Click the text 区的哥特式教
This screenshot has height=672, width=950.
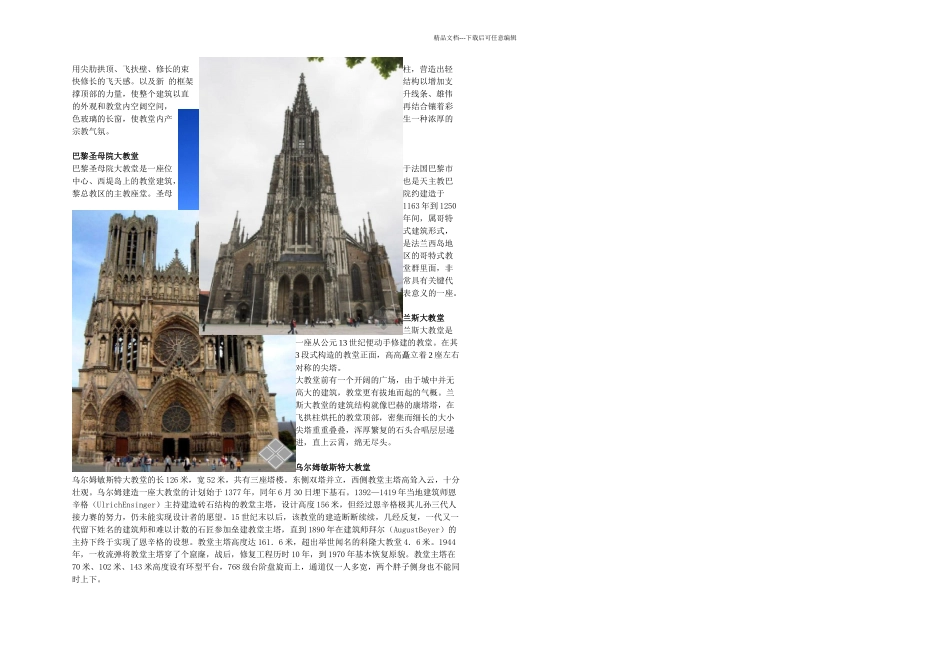click(x=428, y=256)
